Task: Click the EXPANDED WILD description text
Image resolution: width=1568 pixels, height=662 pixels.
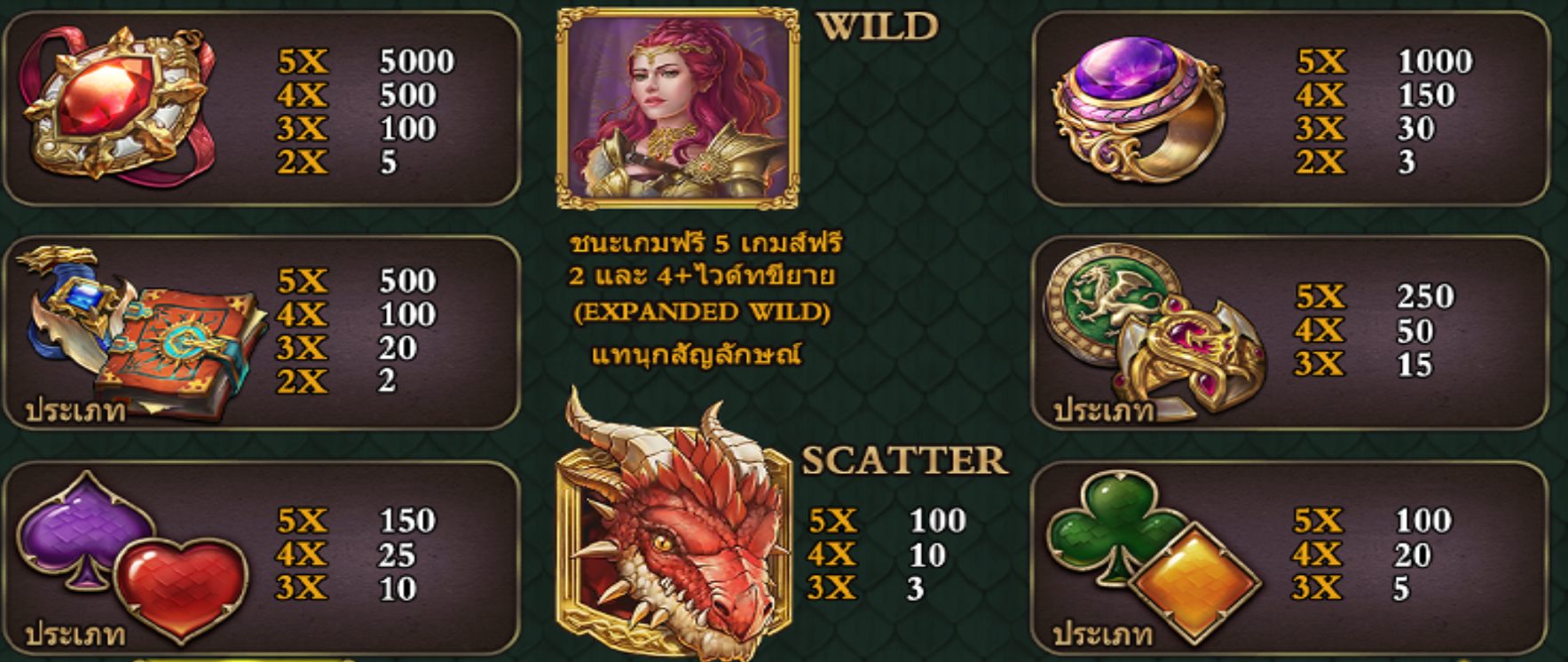Action: pyautogui.click(x=702, y=312)
